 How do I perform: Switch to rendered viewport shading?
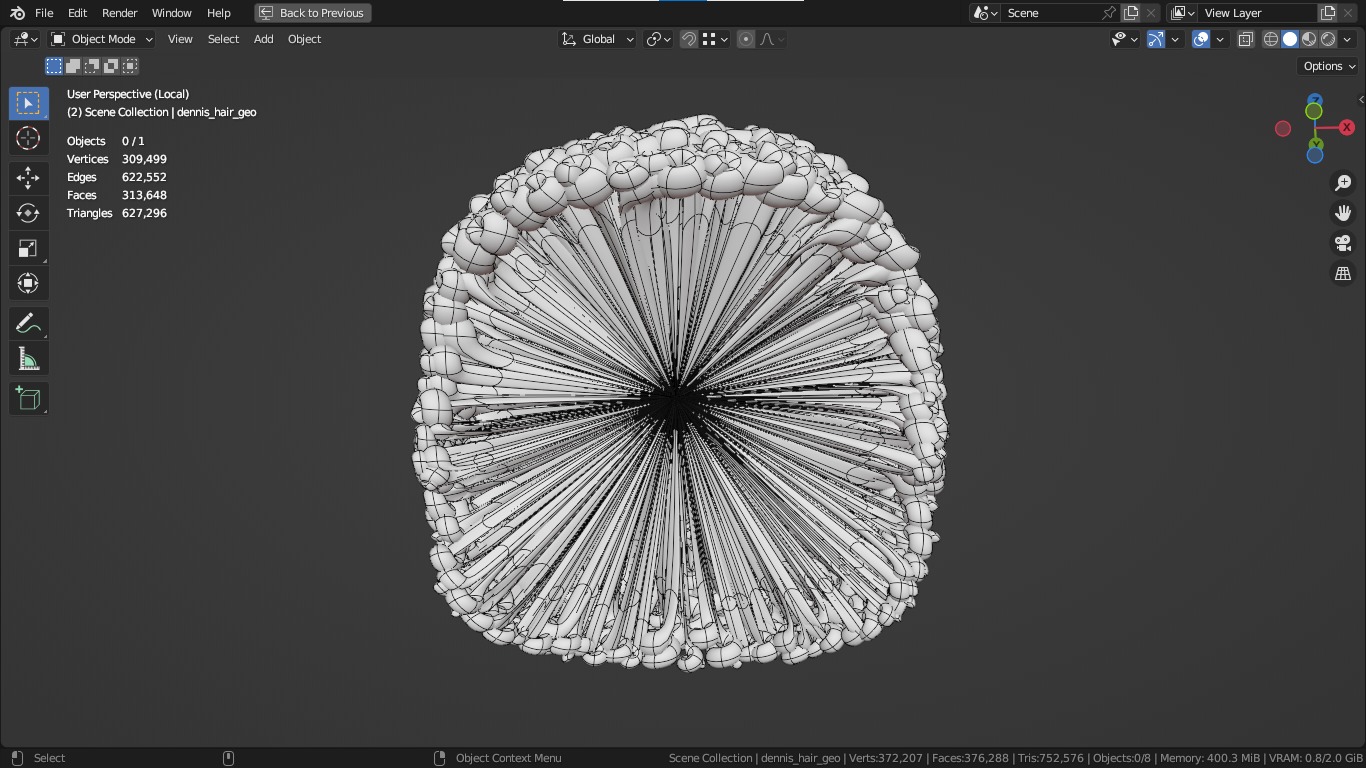point(1328,39)
